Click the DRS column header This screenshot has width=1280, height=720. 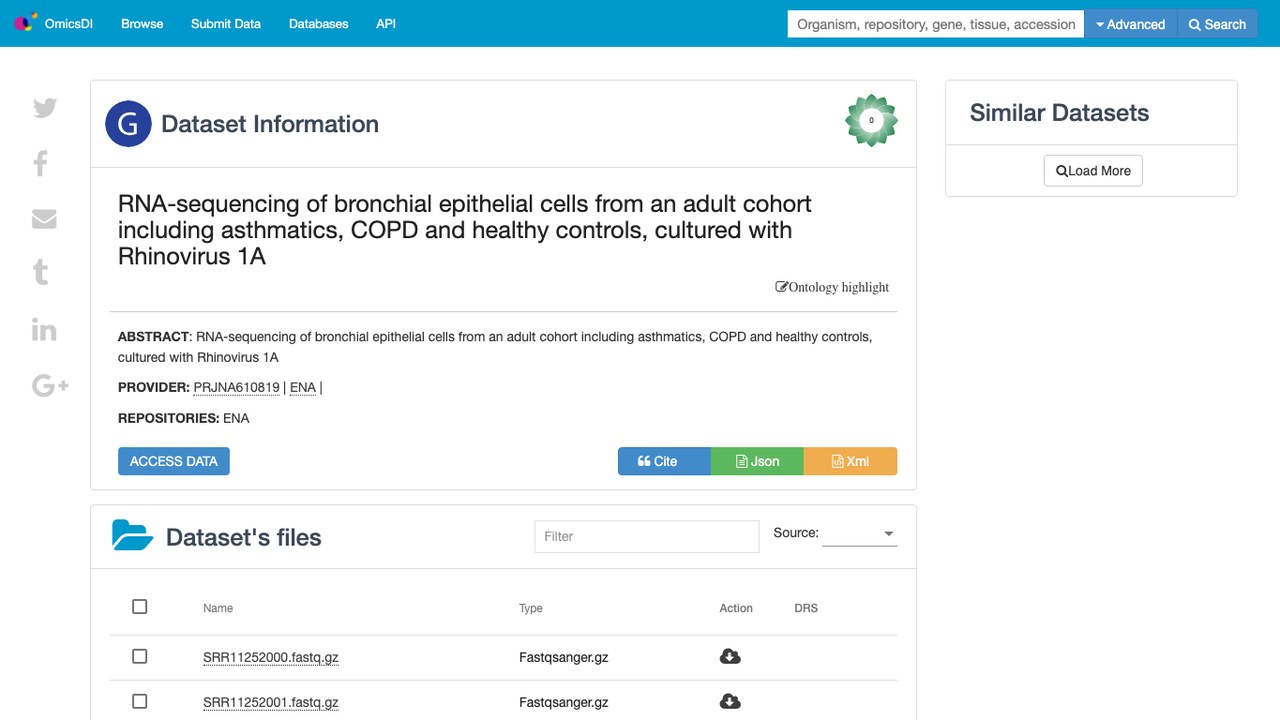point(806,608)
